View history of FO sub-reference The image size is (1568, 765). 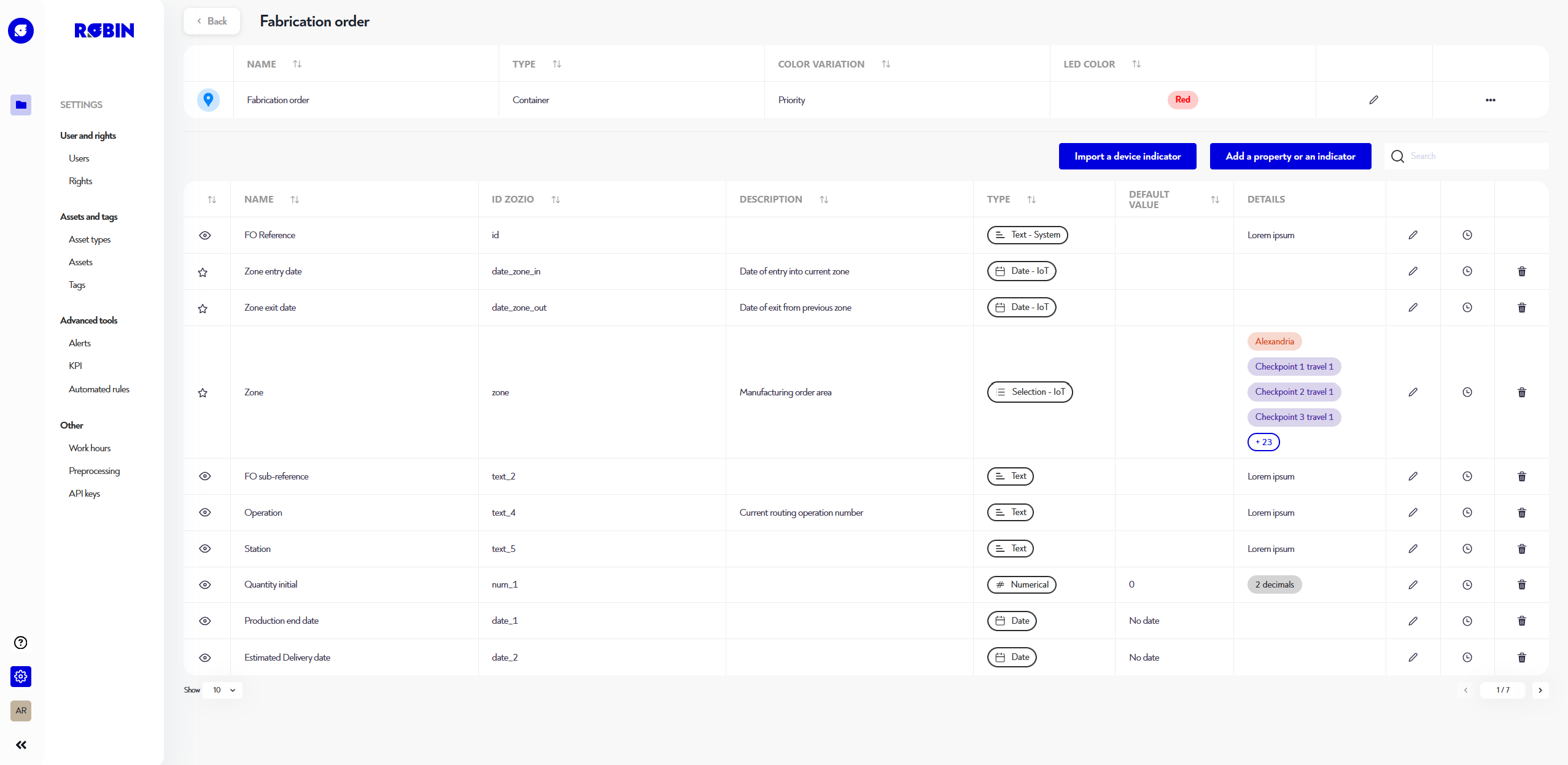(x=1467, y=476)
